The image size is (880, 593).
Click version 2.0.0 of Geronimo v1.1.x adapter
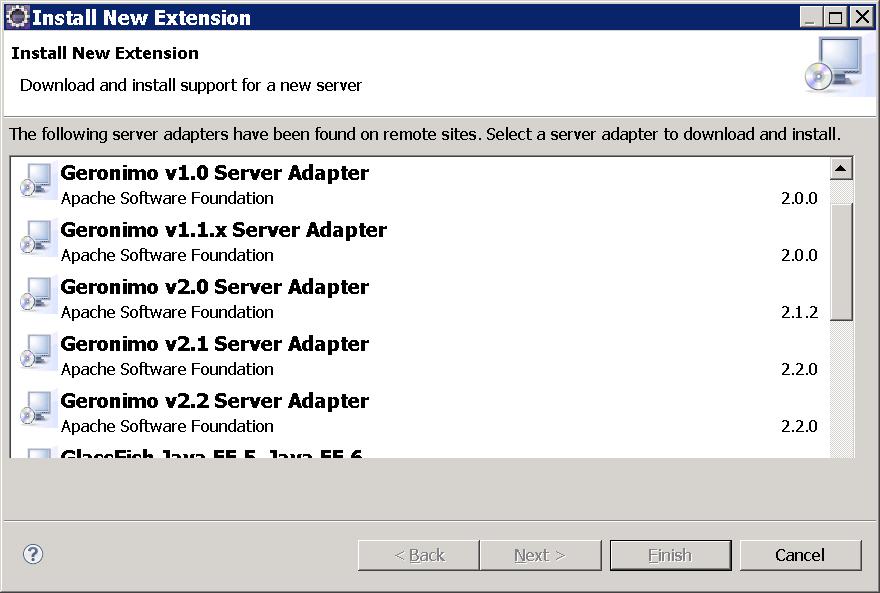(x=799, y=255)
